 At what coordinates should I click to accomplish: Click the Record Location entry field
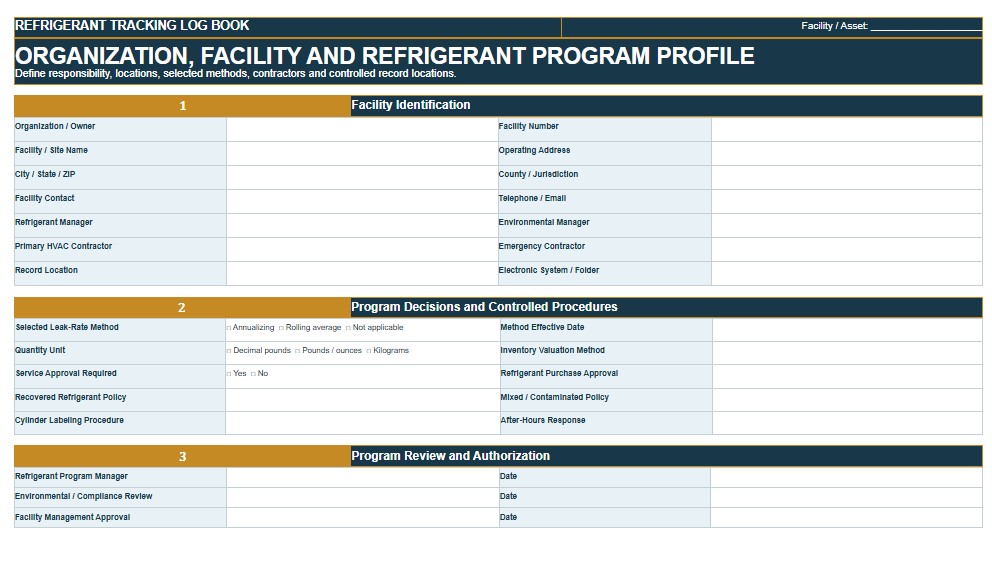363,274
